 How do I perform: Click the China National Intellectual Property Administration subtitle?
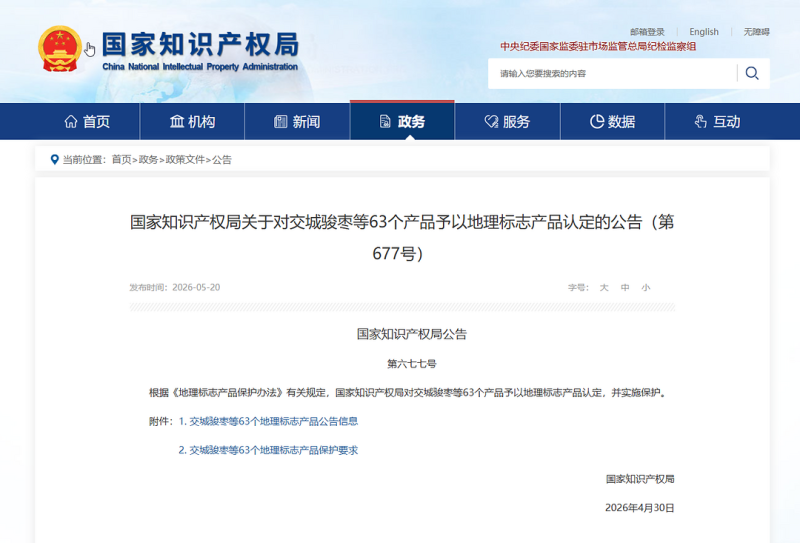[x=200, y=67]
